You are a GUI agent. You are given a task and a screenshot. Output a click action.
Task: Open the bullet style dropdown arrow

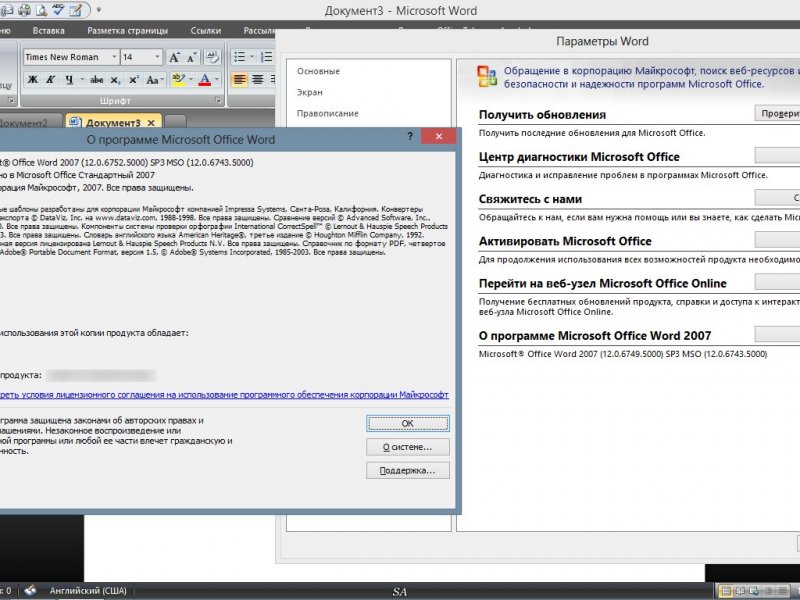[x=252, y=57]
